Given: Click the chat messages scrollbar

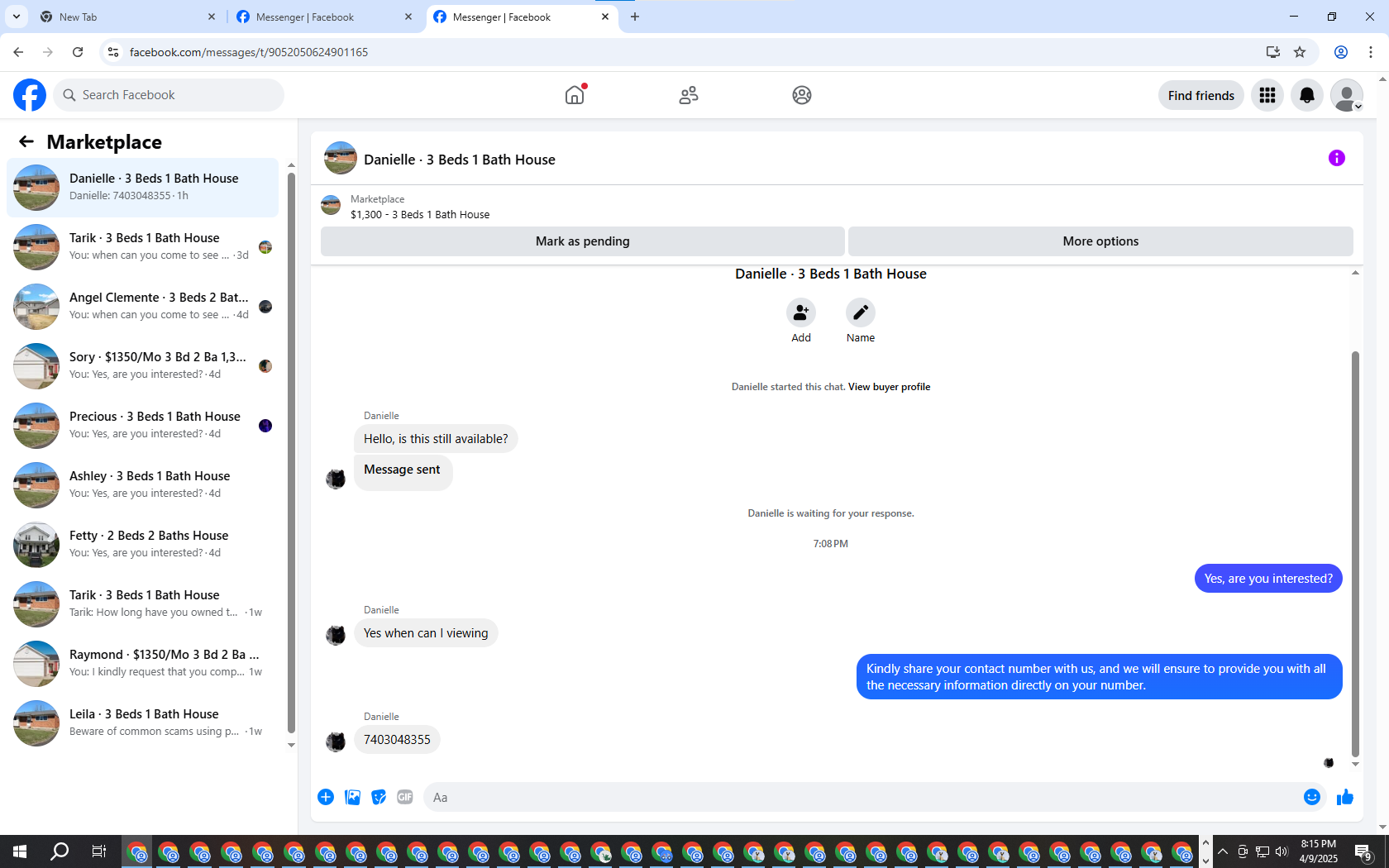Looking at the screenshot, I should (x=1355, y=554).
